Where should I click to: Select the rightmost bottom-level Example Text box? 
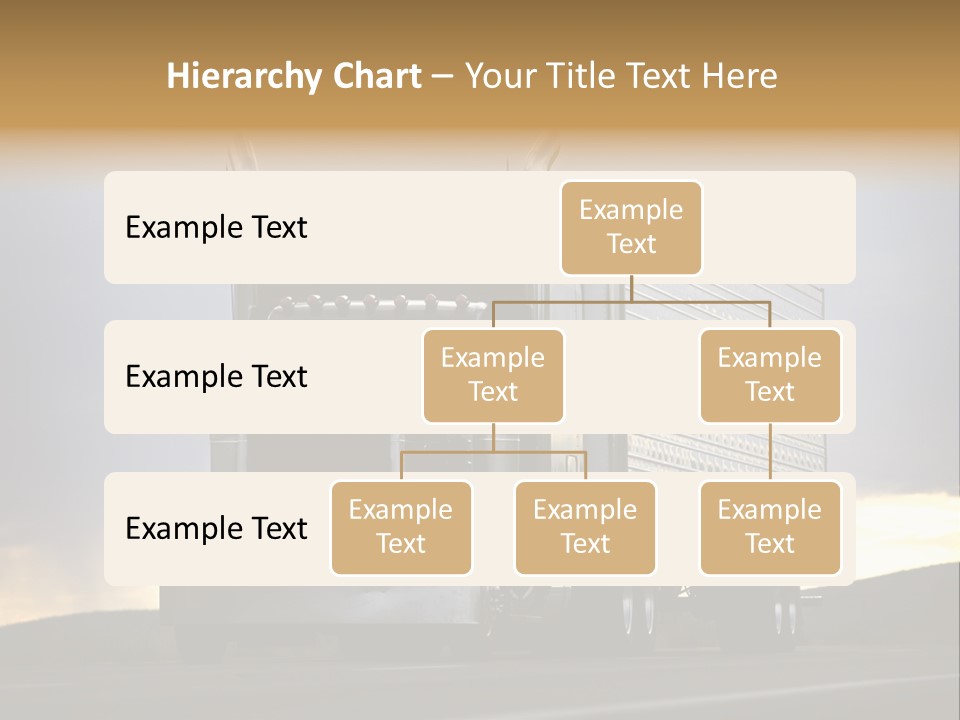tap(770, 528)
